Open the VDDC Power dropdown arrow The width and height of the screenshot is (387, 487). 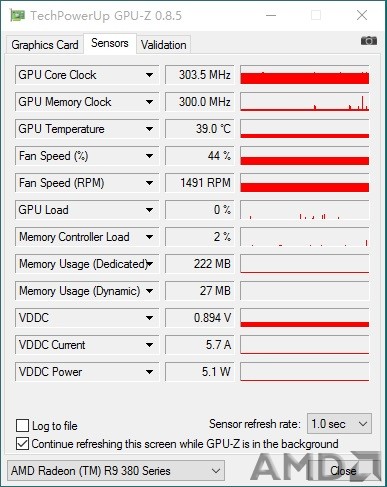(x=149, y=372)
